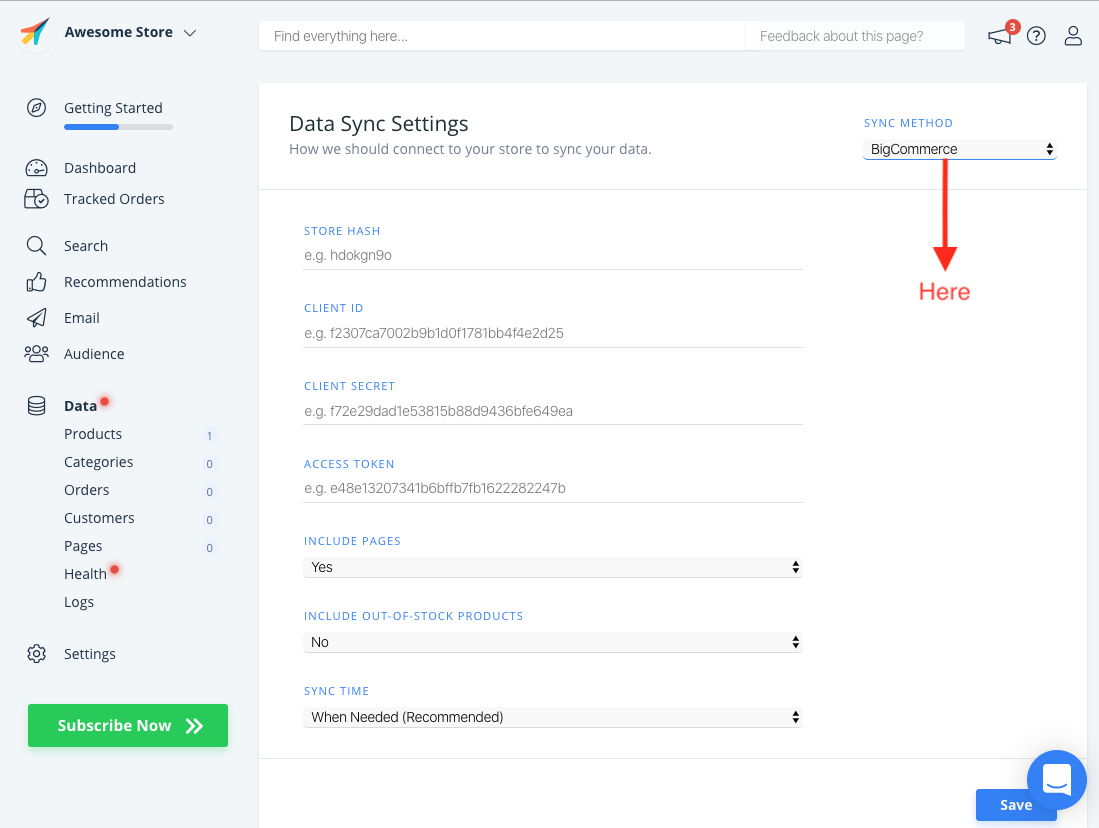Click the Settings gear icon

[x=36, y=654]
